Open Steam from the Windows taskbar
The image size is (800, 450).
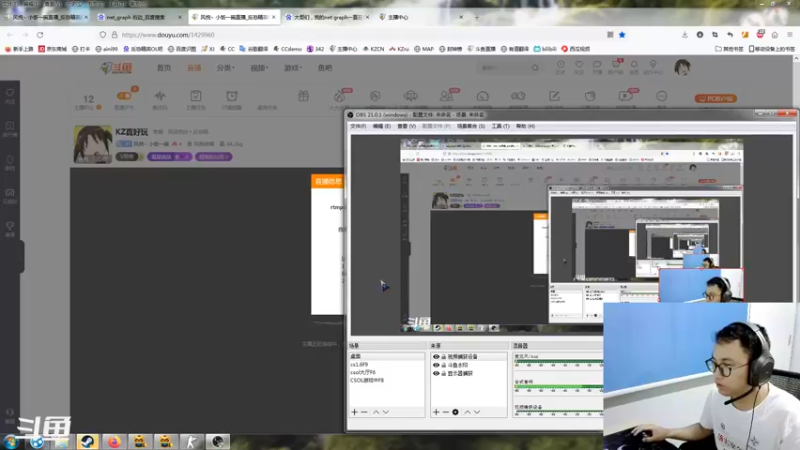[x=87, y=441]
